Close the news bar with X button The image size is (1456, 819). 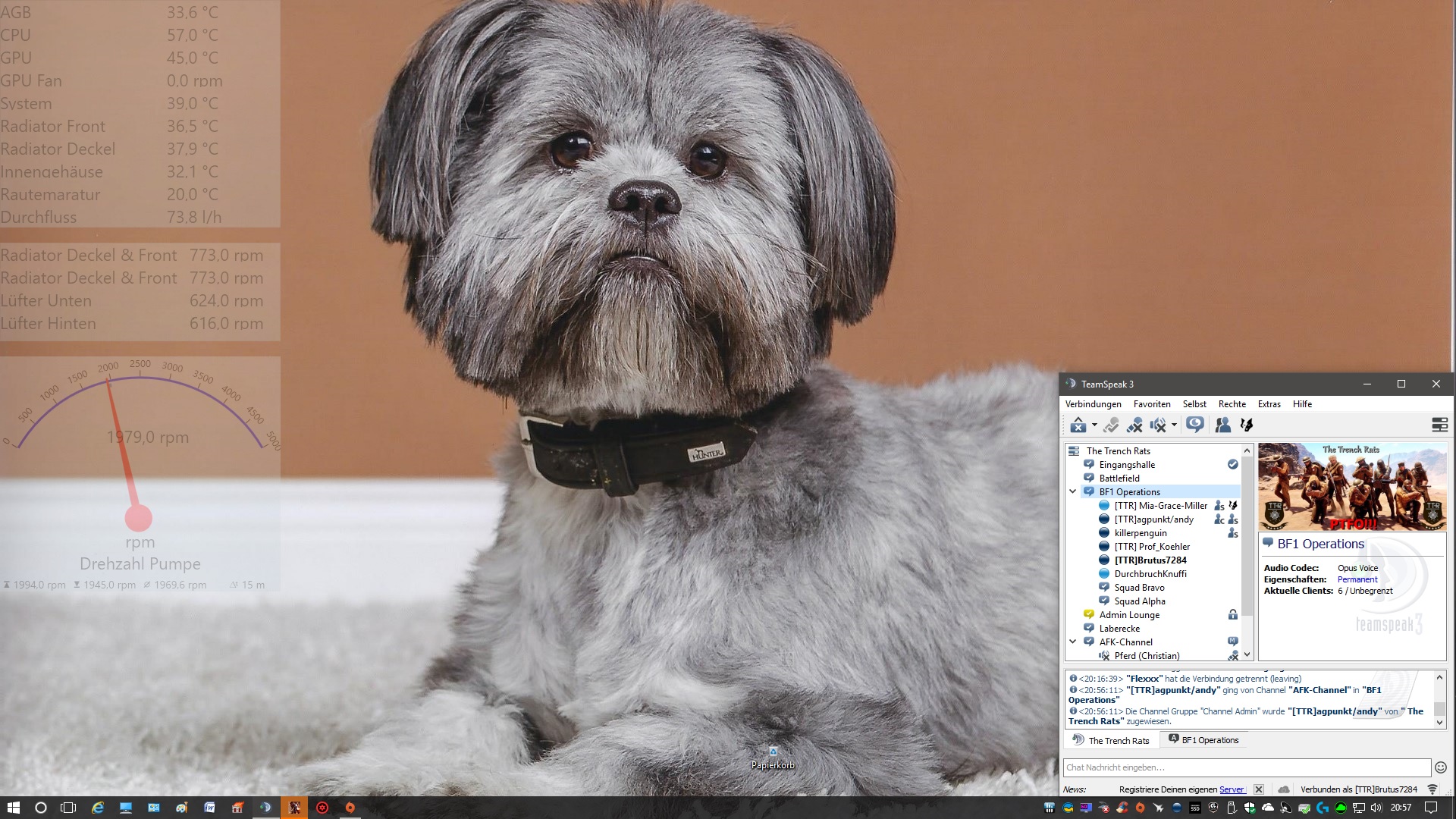click(x=1258, y=789)
